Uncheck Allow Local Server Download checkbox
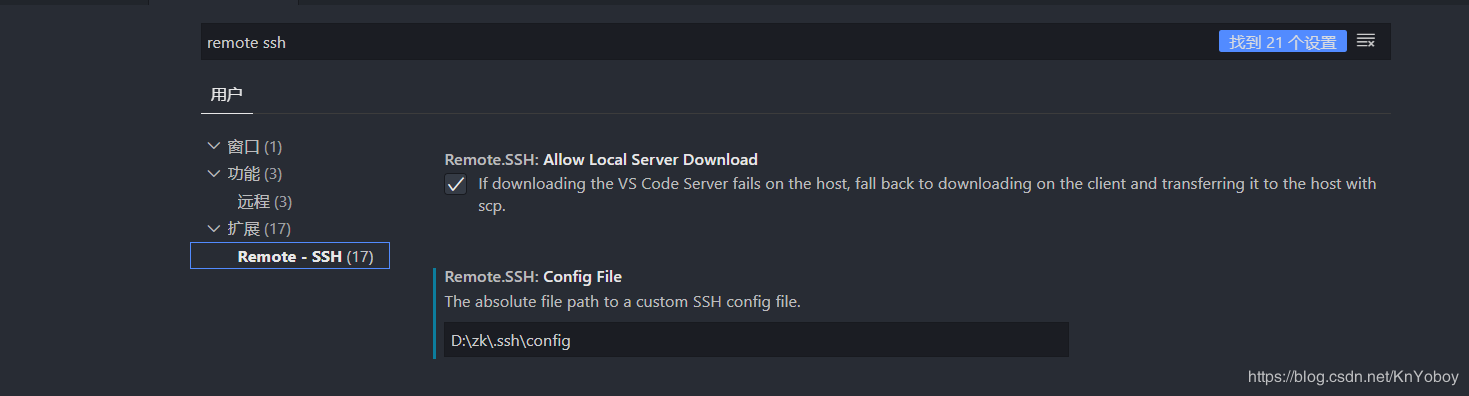 coord(456,185)
